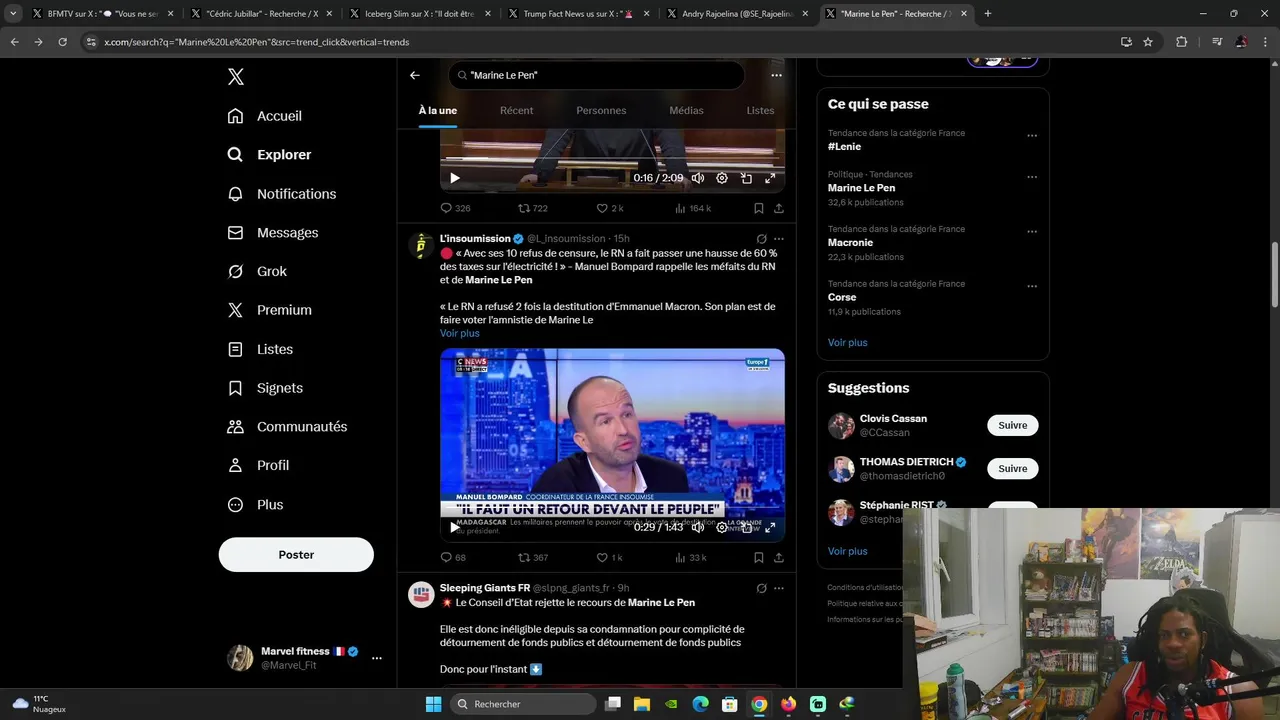Viewport: 1280px width, 720px height.
Task: Open Marine Le Pen trend options dots
Action: (x=1032, y=177)
